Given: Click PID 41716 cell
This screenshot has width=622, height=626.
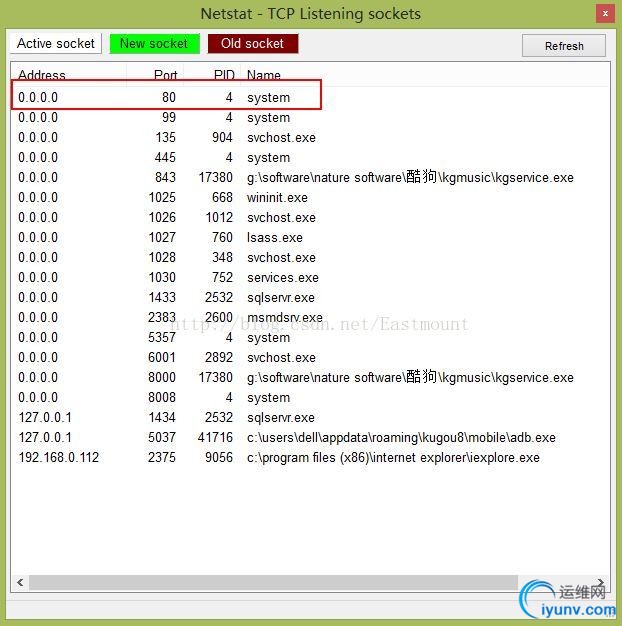Looking at the screenshot, I should 215,437.
